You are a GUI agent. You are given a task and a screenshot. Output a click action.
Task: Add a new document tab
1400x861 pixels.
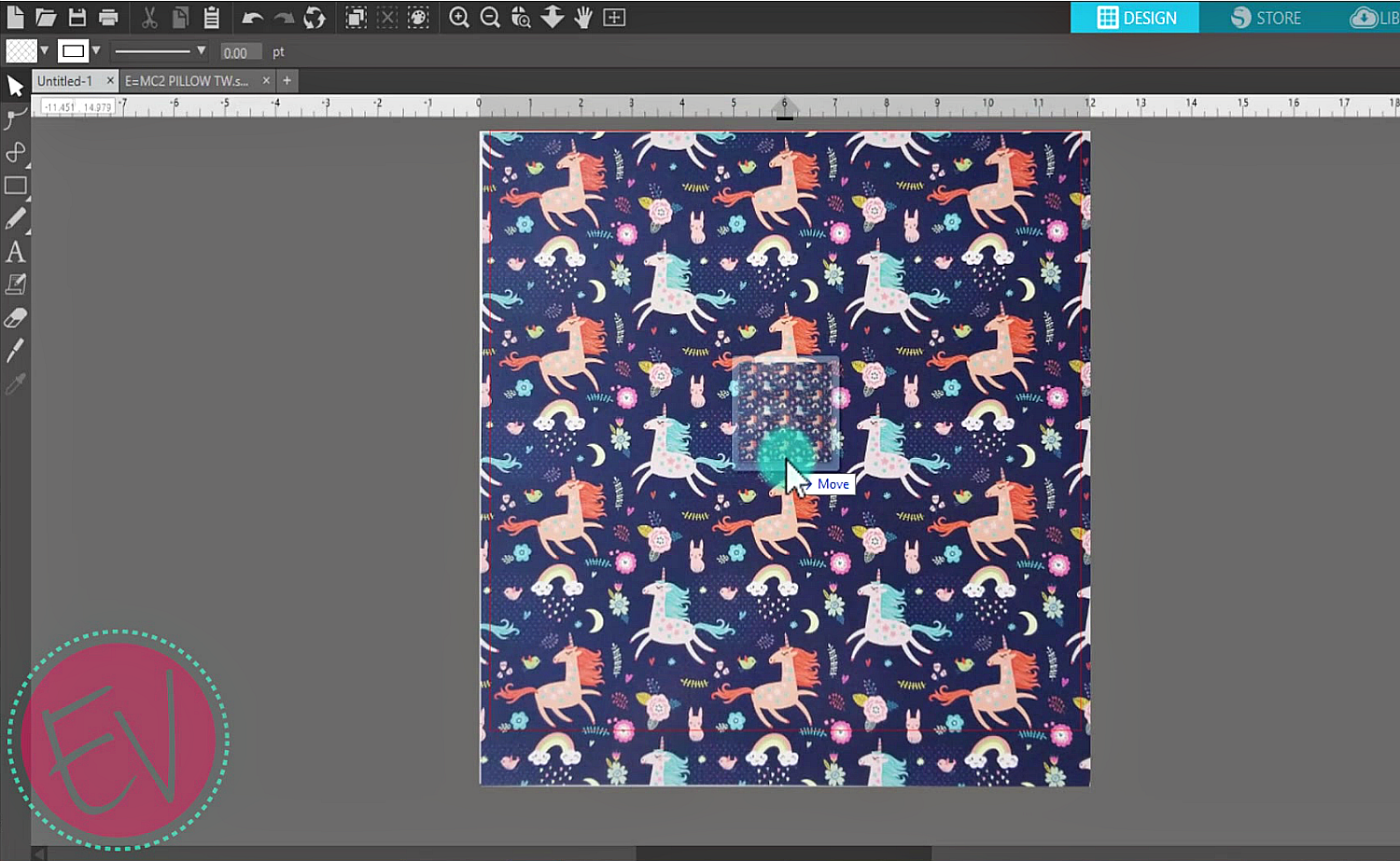click(287, 81)
